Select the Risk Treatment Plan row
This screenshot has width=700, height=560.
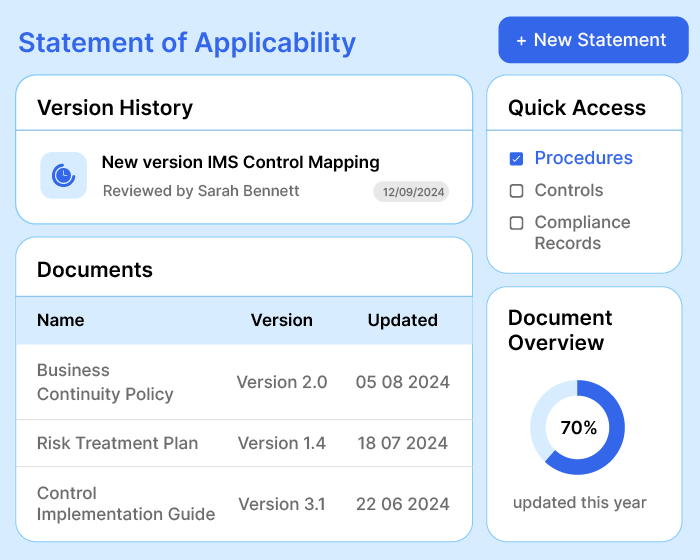tap(117, 443)
